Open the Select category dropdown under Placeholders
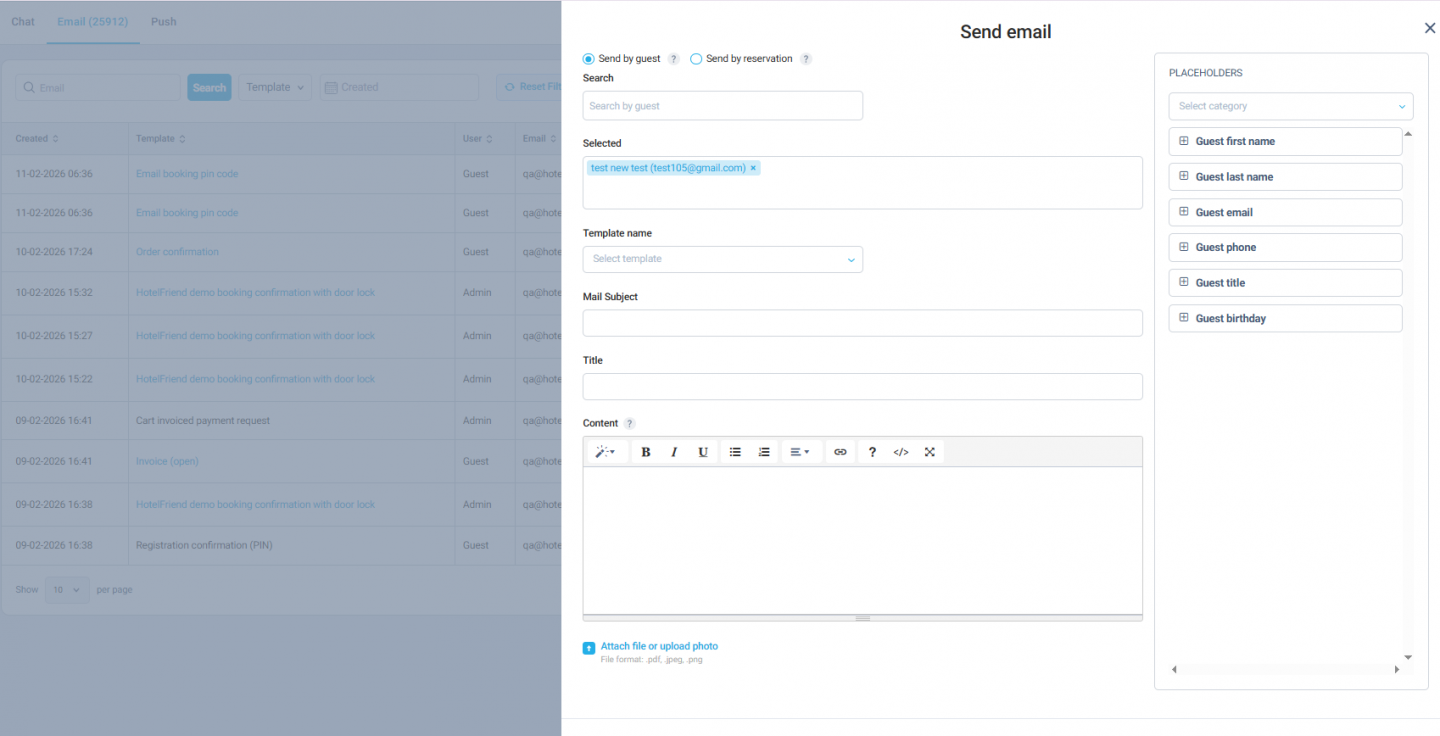This screenshot has width=1440, height=736. (x=1290, y=106)
